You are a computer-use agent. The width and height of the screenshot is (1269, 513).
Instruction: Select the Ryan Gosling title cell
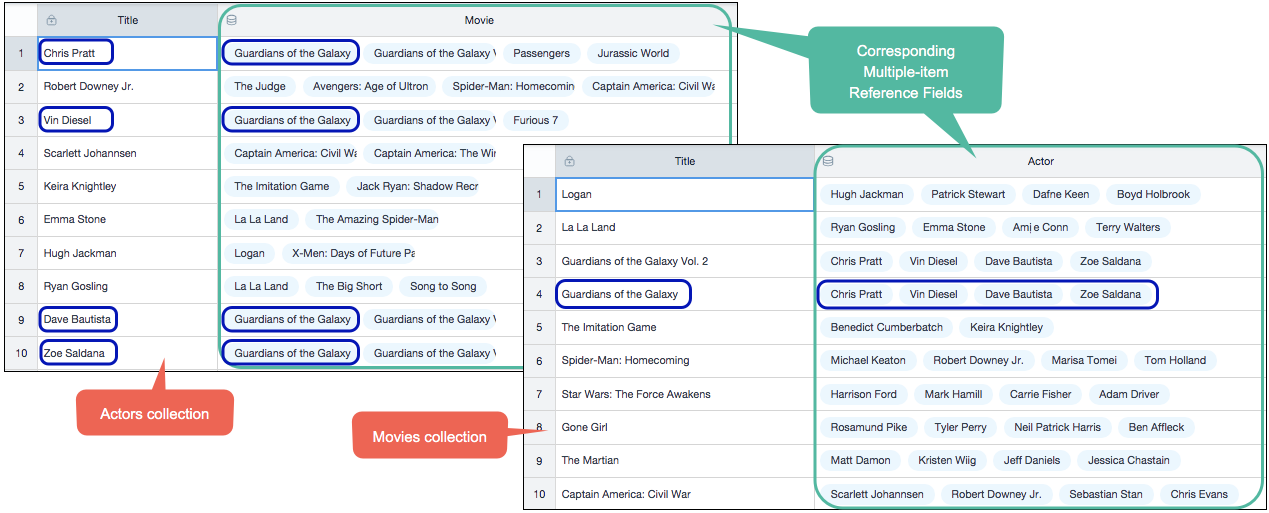click(128, 286)
